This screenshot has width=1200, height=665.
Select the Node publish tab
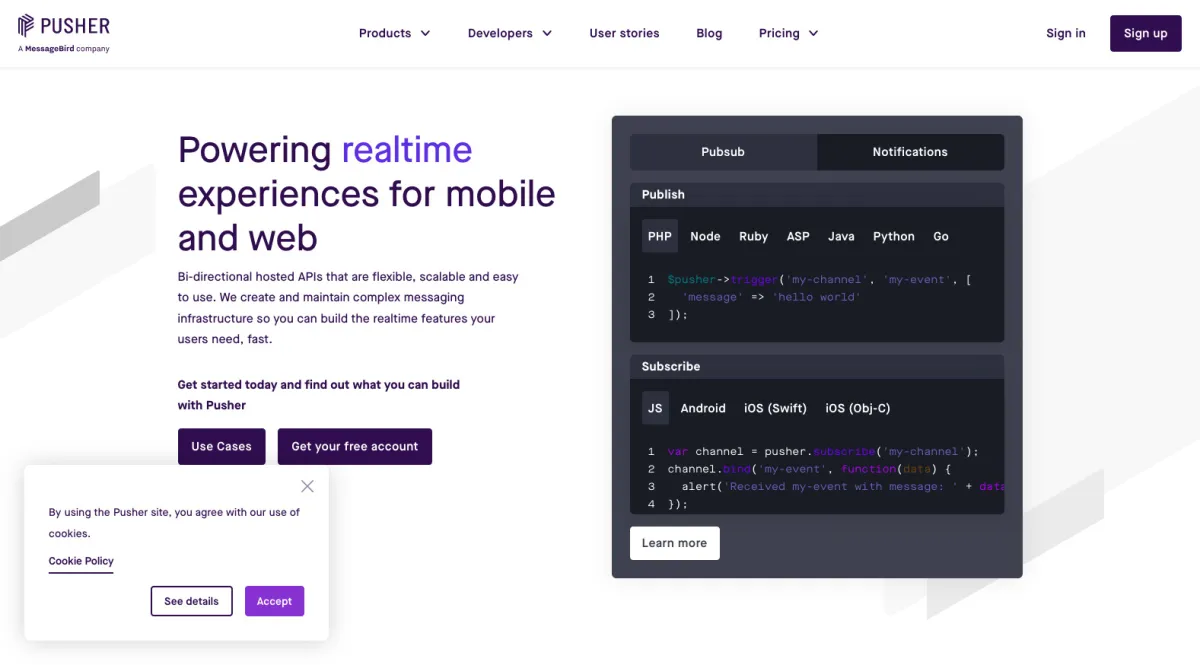coord(705,236)
